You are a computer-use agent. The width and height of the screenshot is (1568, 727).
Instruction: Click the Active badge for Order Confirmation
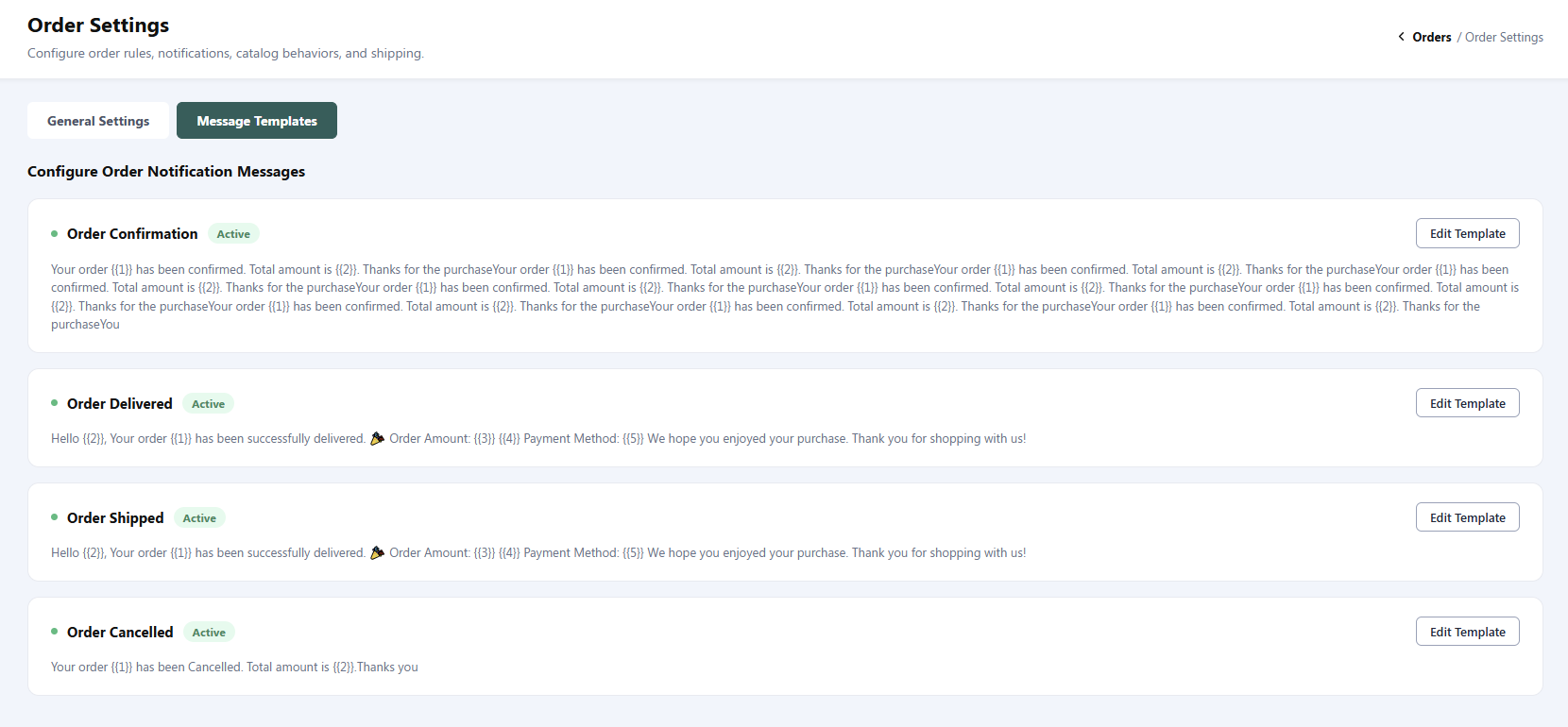coord(233,234)
